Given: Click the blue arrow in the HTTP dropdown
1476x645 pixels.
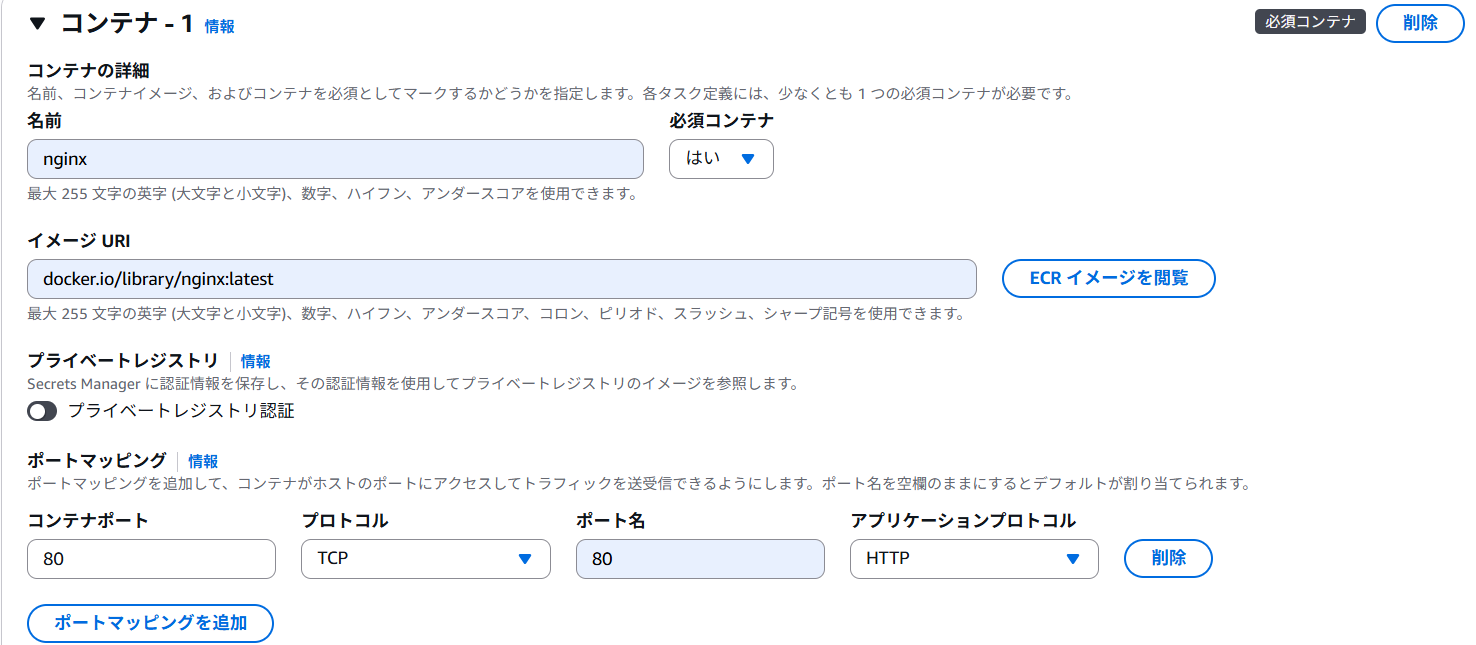Looking at the screenshot, I should (1073, 559).
